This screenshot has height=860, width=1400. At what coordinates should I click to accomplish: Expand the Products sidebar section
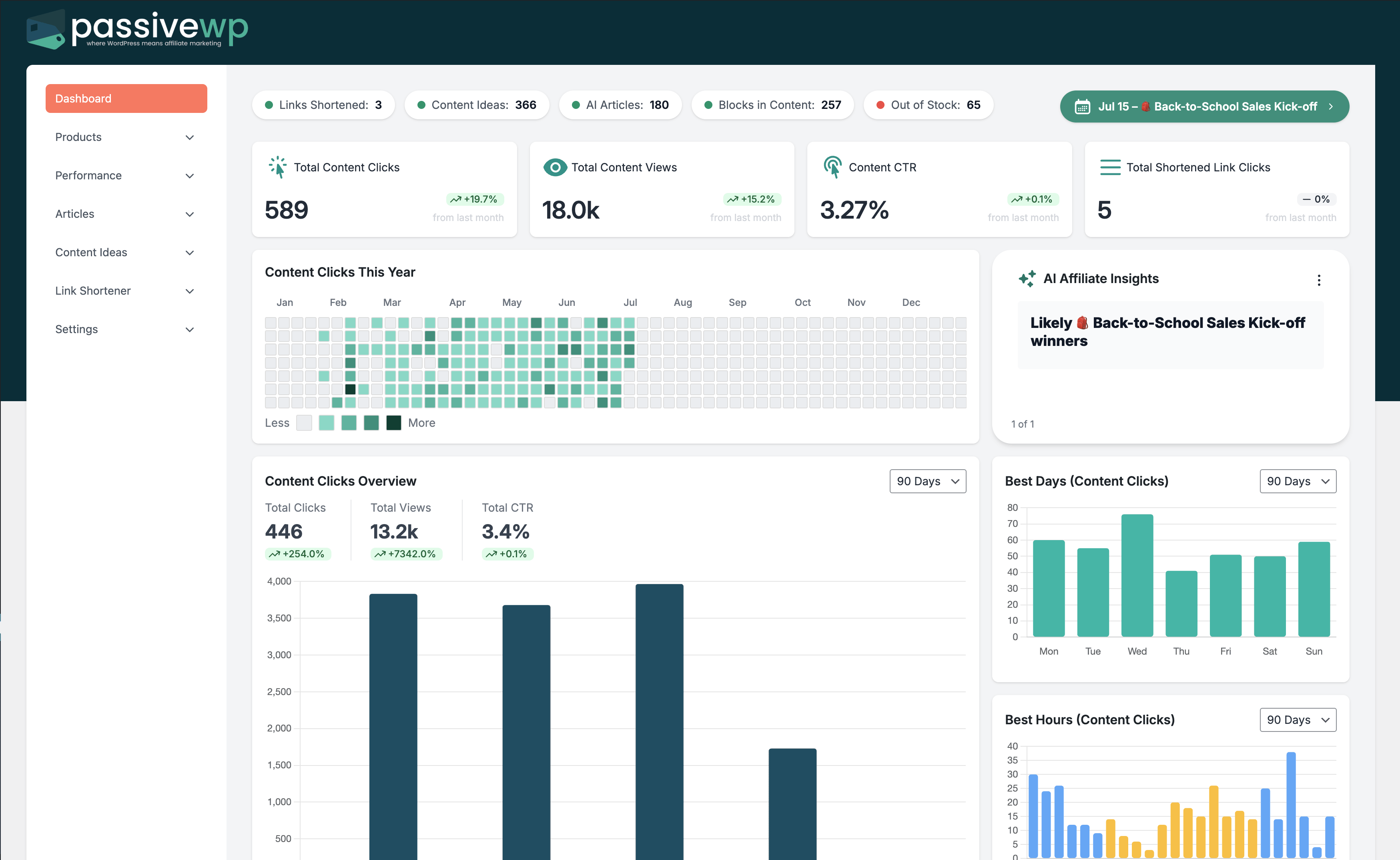coord(126,137)
